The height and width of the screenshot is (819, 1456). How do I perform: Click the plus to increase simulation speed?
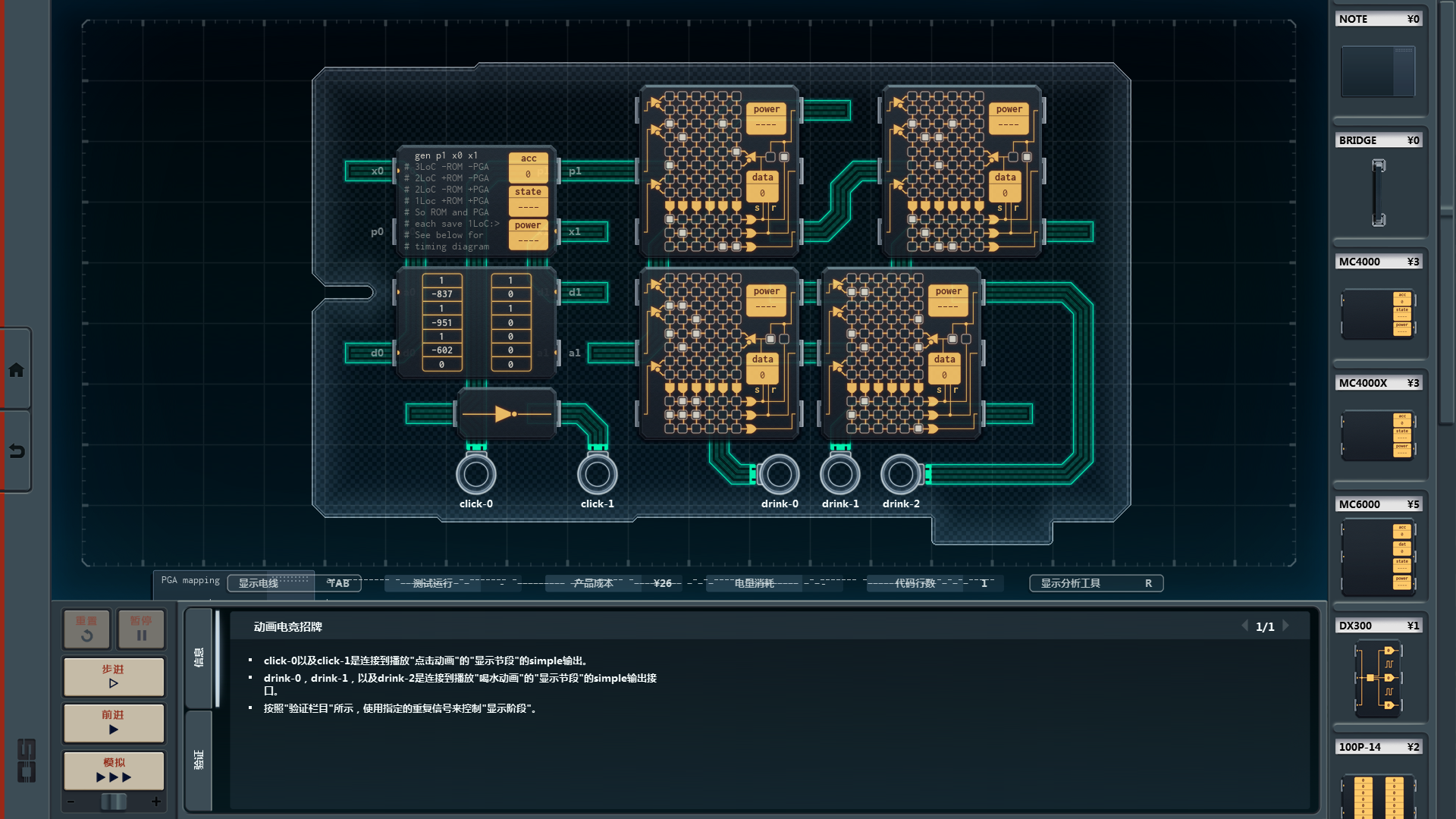[x=156, y=802]
